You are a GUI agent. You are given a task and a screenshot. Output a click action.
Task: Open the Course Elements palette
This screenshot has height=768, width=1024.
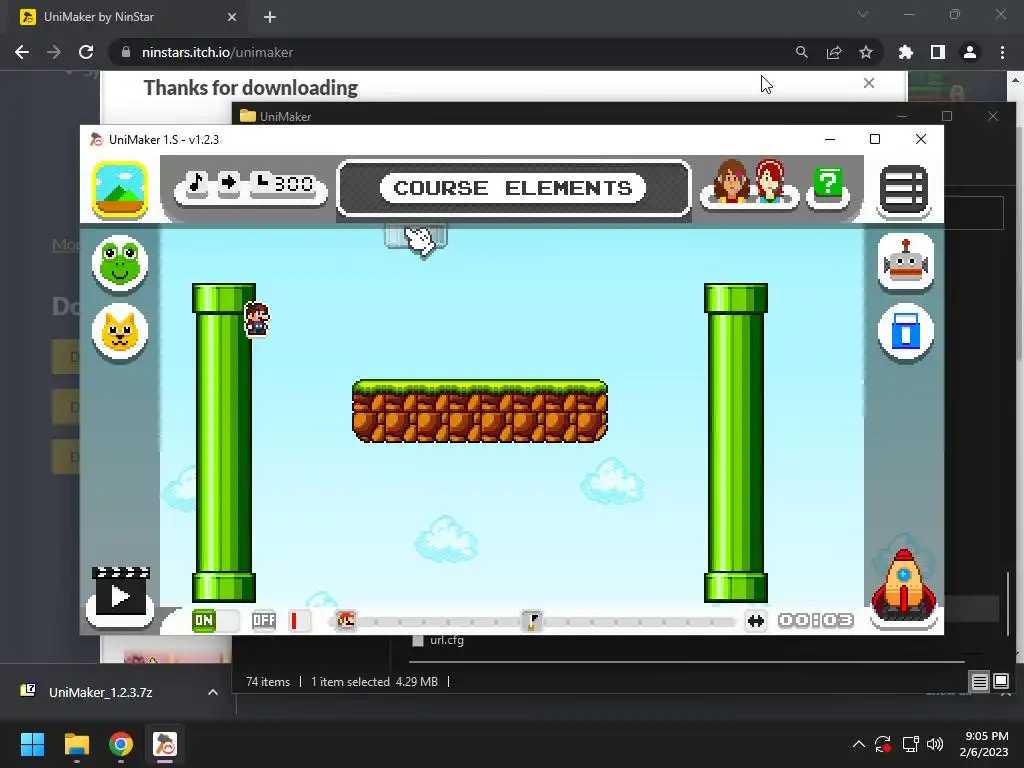coord(513,188)
